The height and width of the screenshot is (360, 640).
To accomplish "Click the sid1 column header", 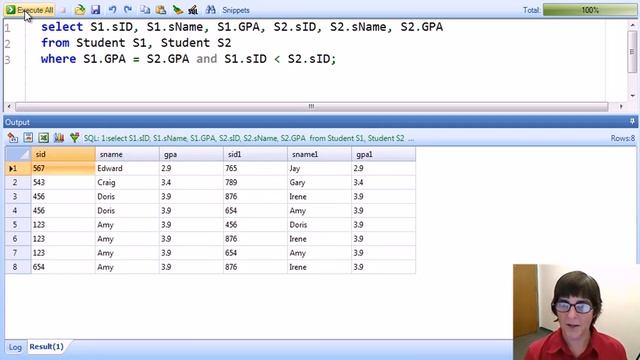I will pyautogui.click(x=255, y=154).
